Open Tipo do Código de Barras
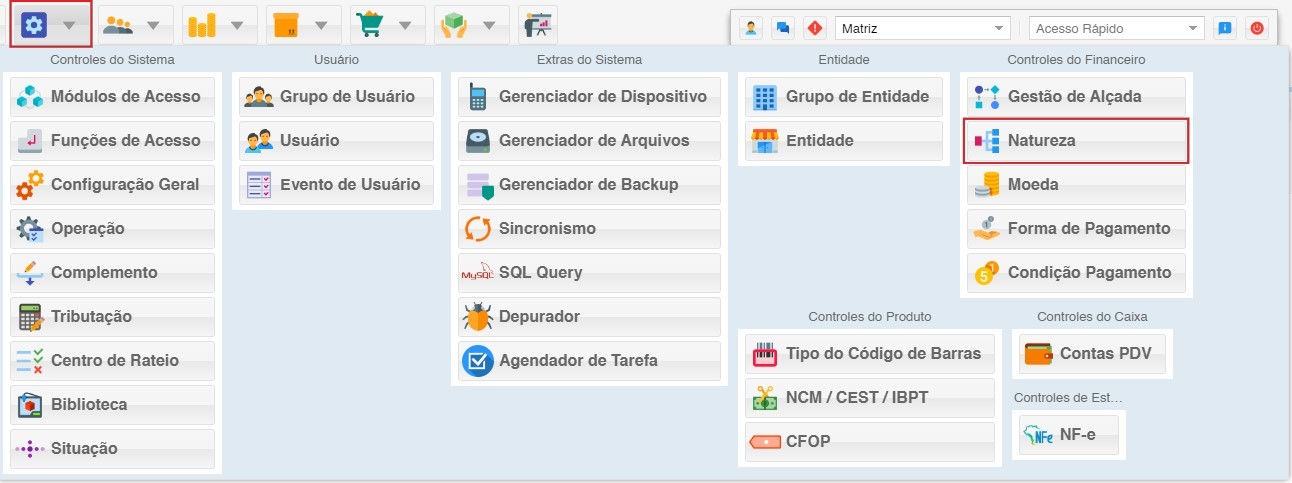Screen dimensions: 1292x483 pyautogui.click(x=870, y=353)
